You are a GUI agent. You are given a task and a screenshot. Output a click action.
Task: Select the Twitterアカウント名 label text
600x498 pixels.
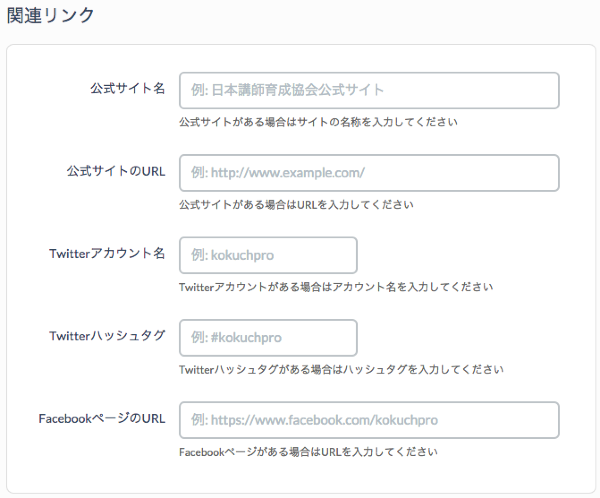[x=107, y=253]
